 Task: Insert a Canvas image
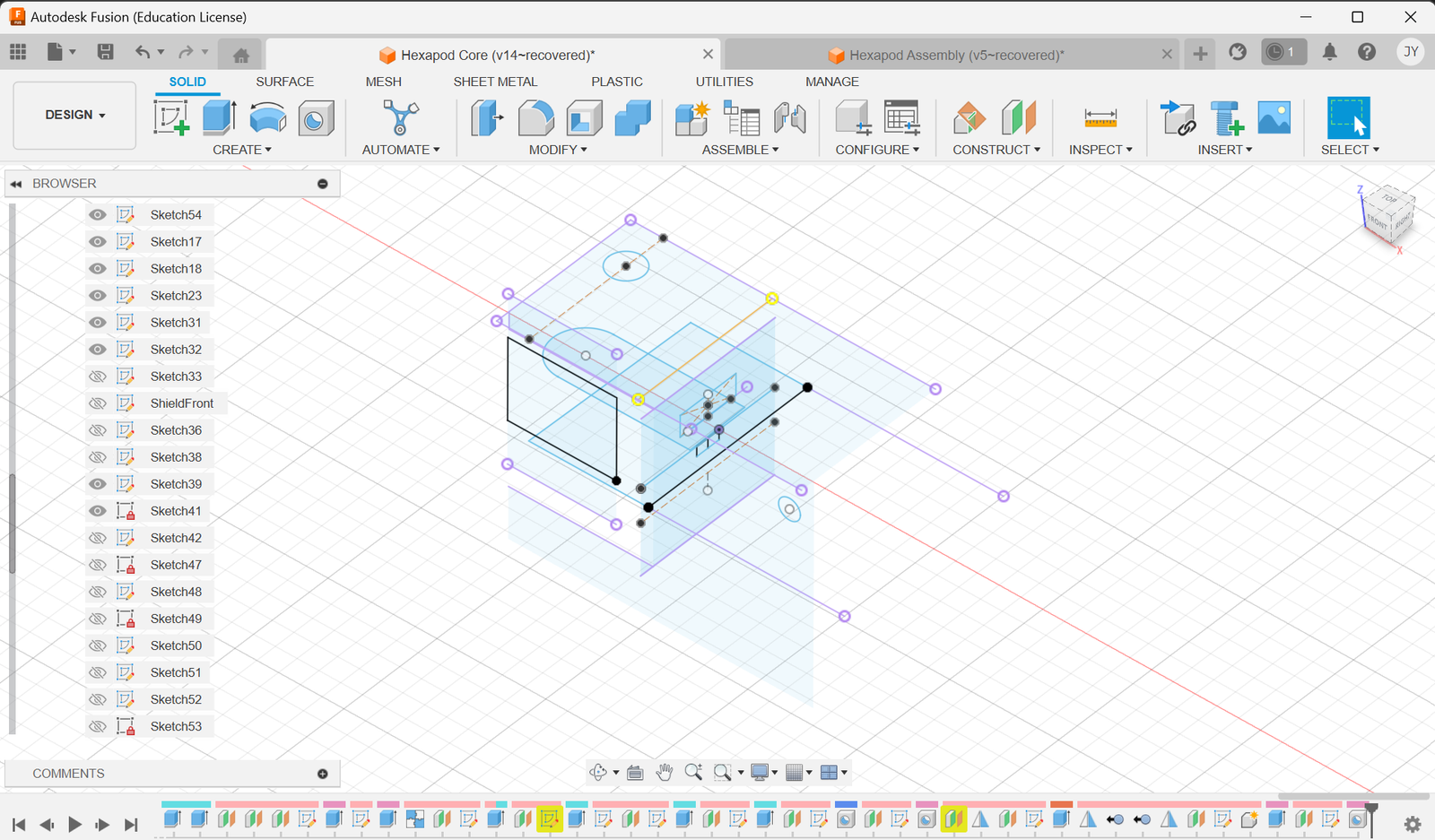tap(1274, 117)
